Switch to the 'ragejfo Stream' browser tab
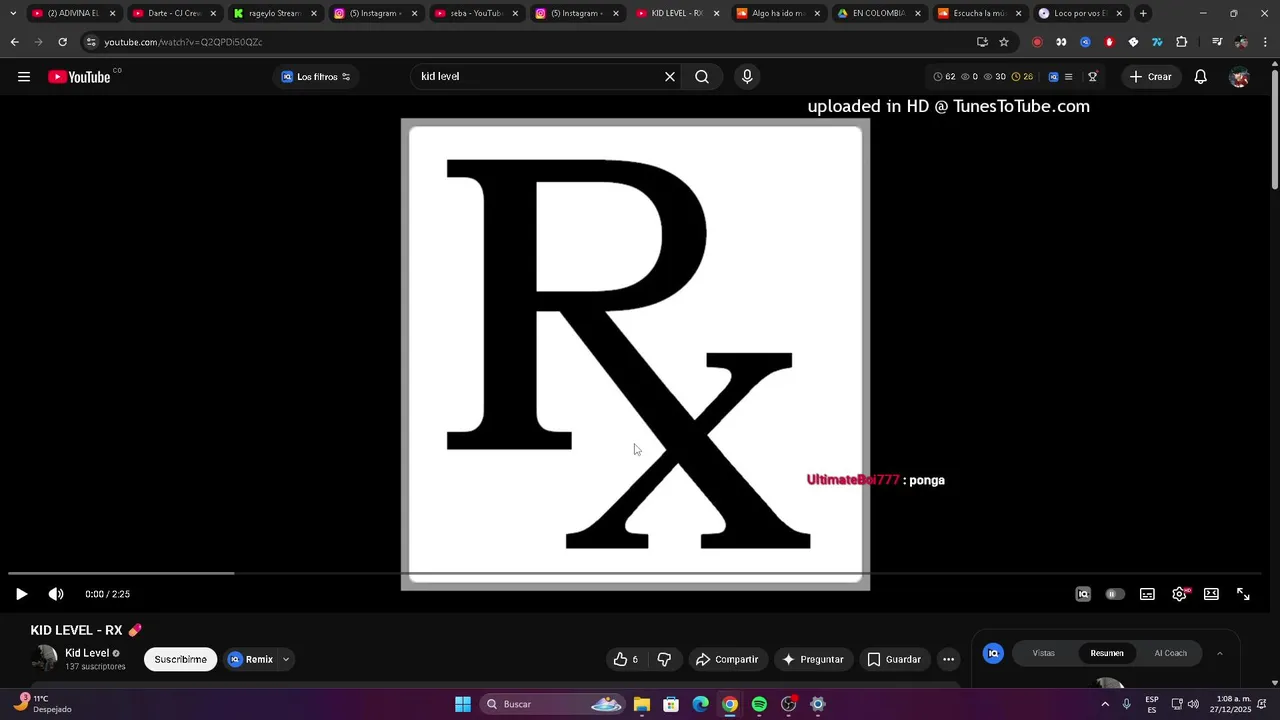Screen dimensions: 1280x720 [275, 13]
